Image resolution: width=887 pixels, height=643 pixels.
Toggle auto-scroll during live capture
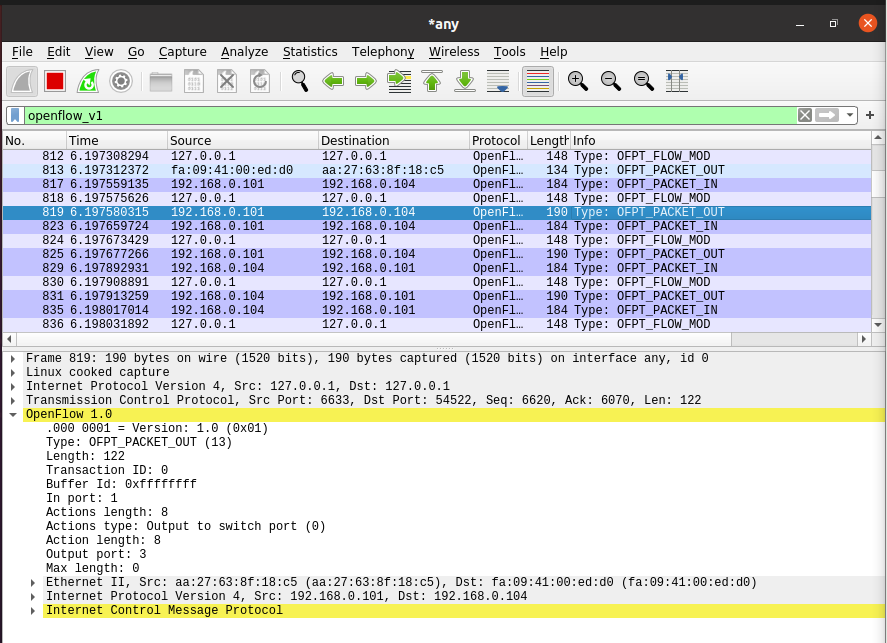tap(498, 81)
